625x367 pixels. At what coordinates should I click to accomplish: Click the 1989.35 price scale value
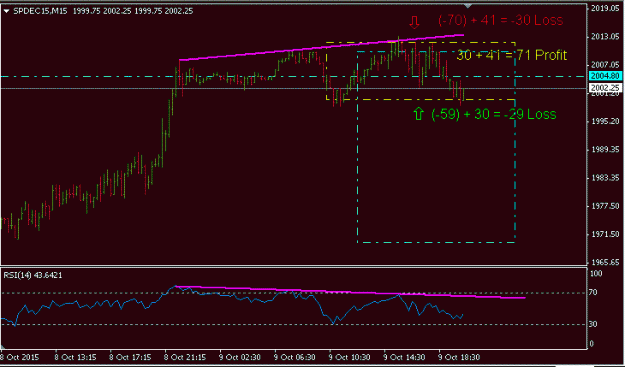(x=605, y=150)
